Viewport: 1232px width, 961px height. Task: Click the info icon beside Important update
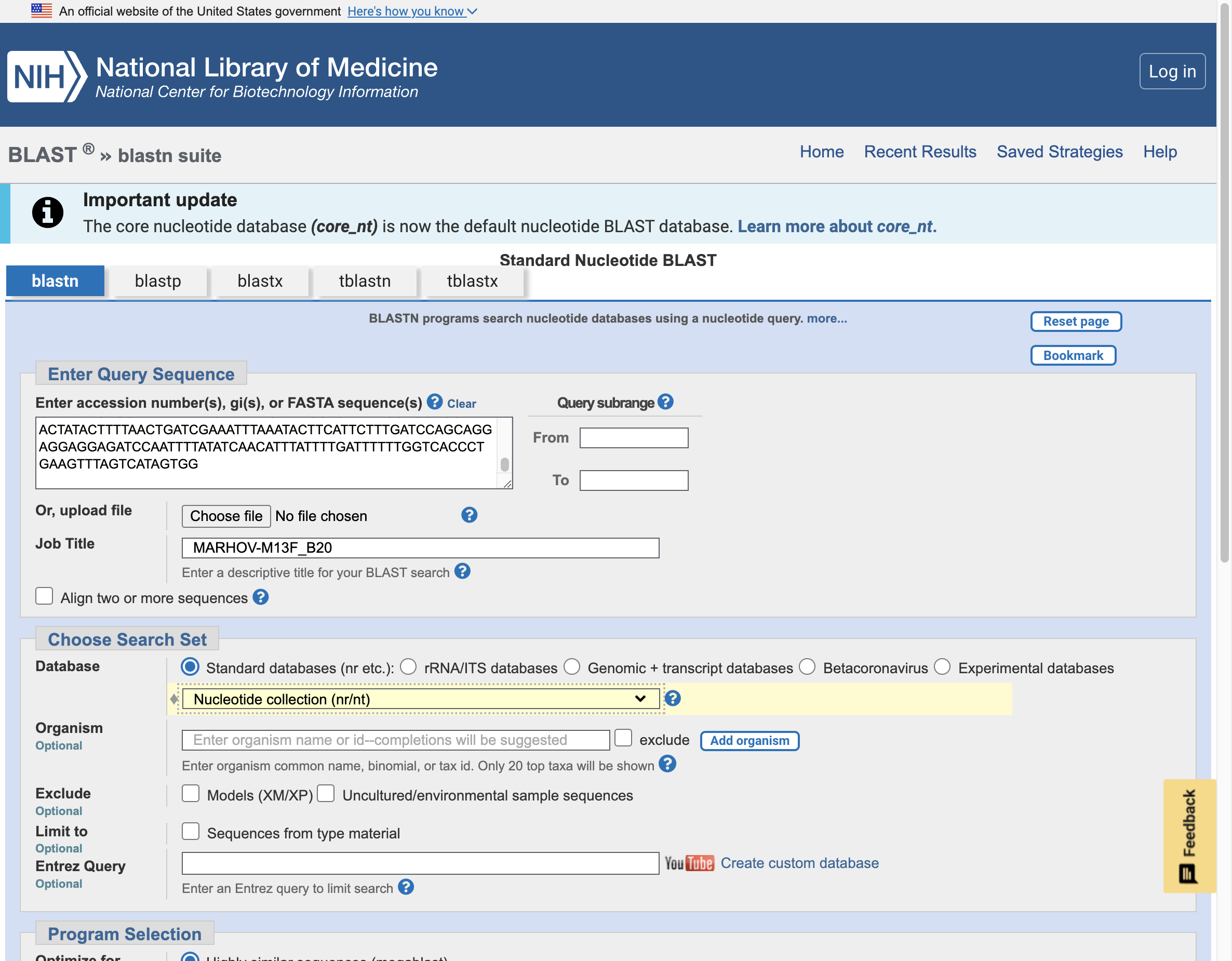coord(47,213)
